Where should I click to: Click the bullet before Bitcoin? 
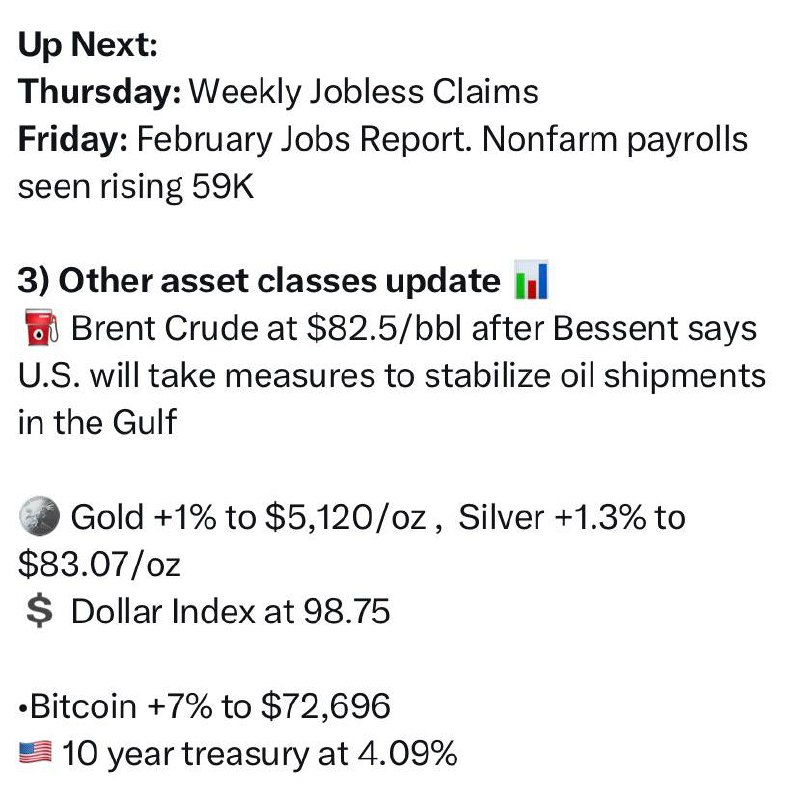[23, 709]
